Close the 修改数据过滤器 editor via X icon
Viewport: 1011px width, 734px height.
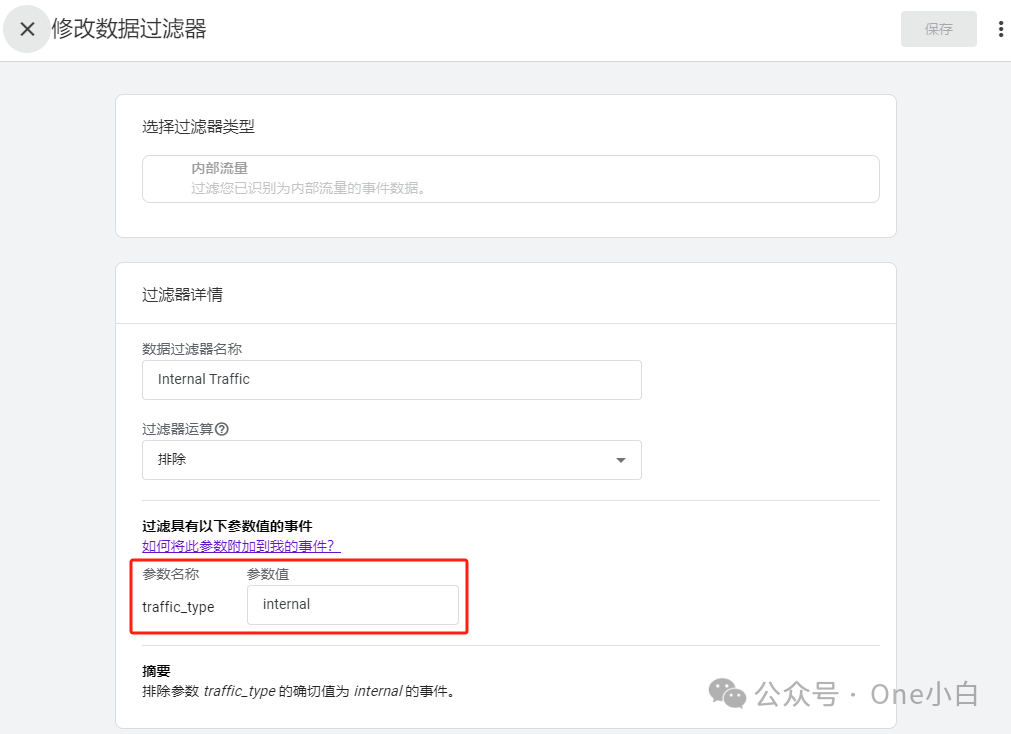point(26,28)
